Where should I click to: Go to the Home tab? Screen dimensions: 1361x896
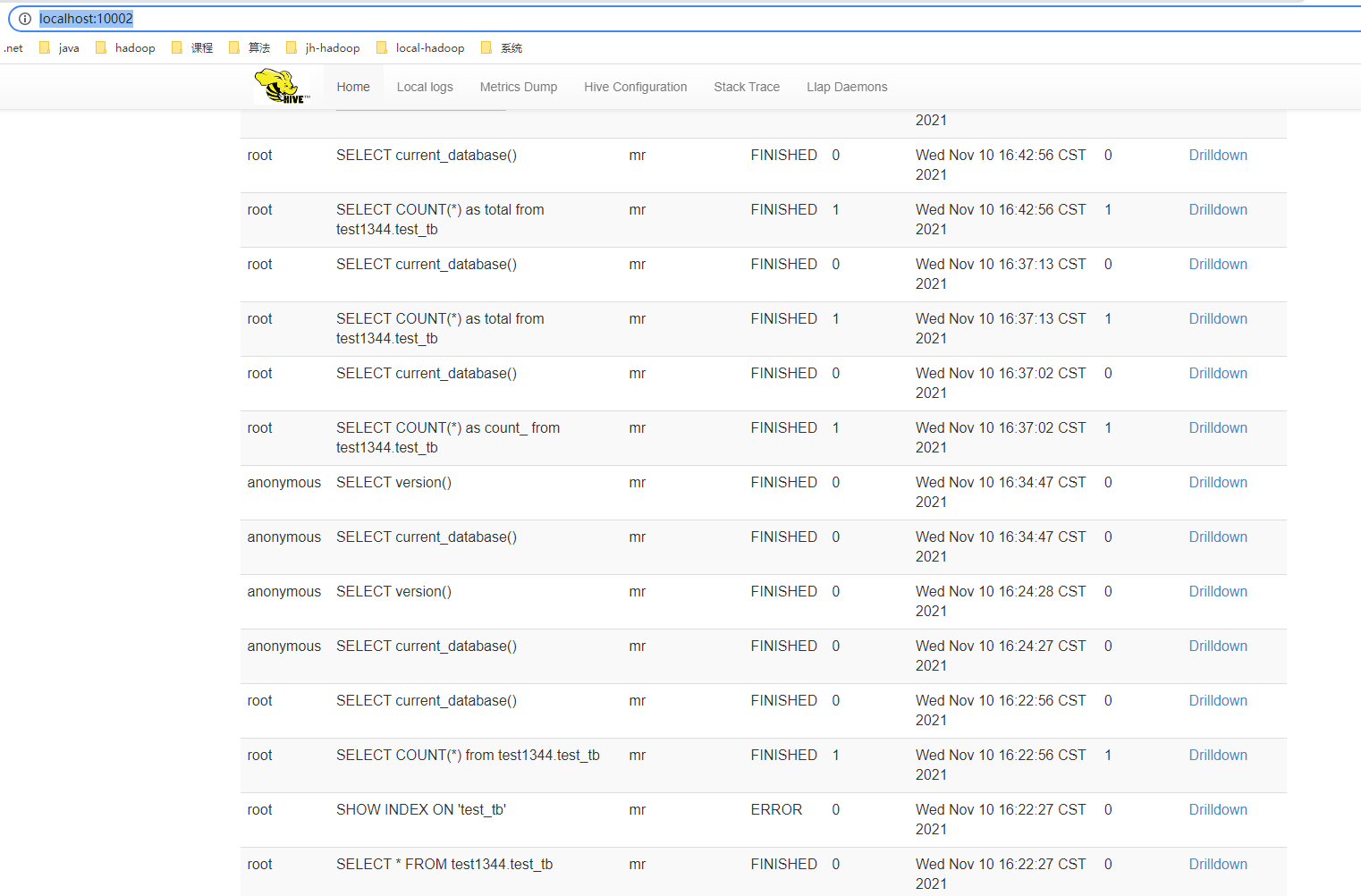click(x=353, y=87)
